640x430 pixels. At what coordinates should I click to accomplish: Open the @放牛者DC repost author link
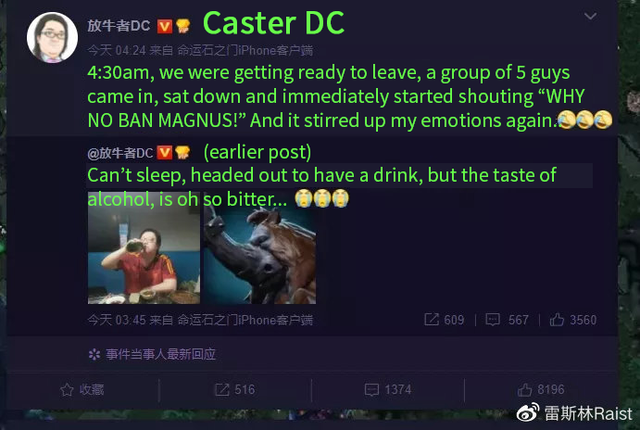120,153
